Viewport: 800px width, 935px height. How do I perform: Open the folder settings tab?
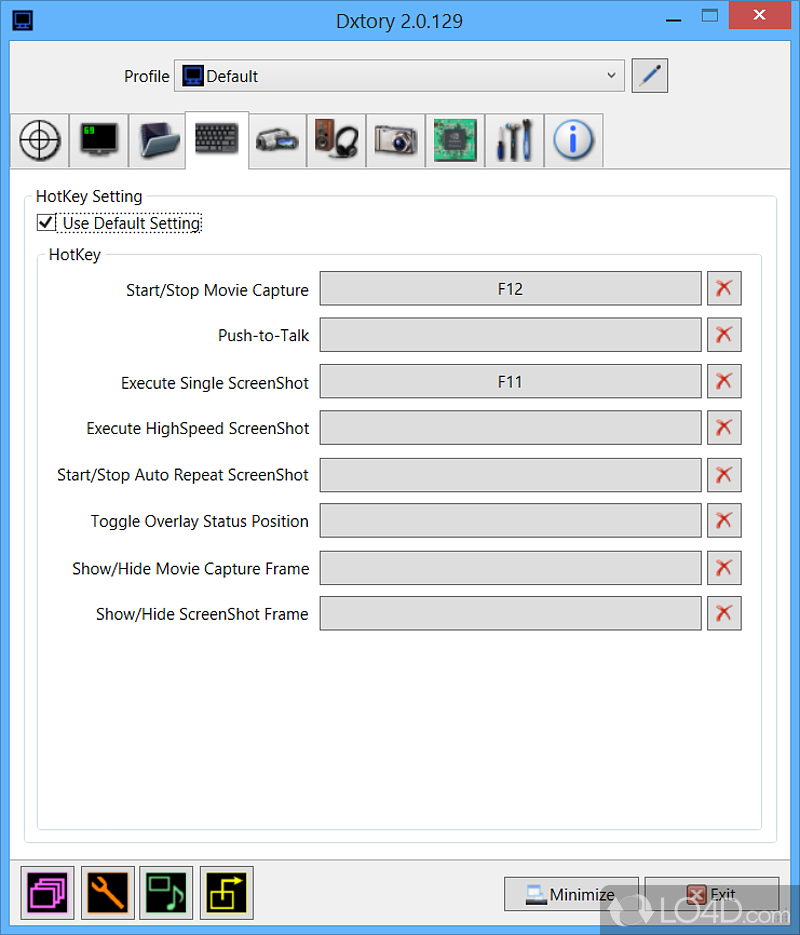pyautogui.click(x=158, y=141)
